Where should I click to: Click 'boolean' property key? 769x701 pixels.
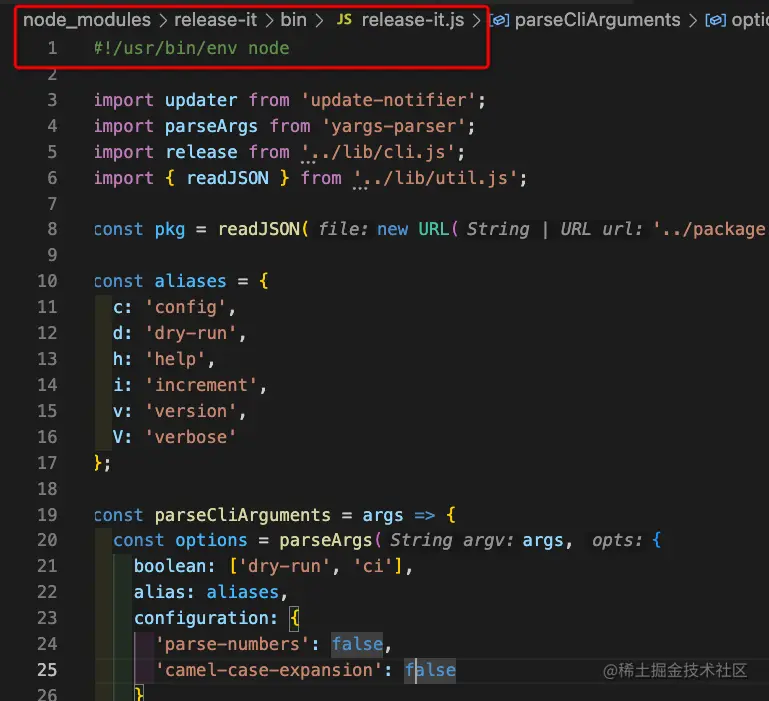[x=170, y=566]
